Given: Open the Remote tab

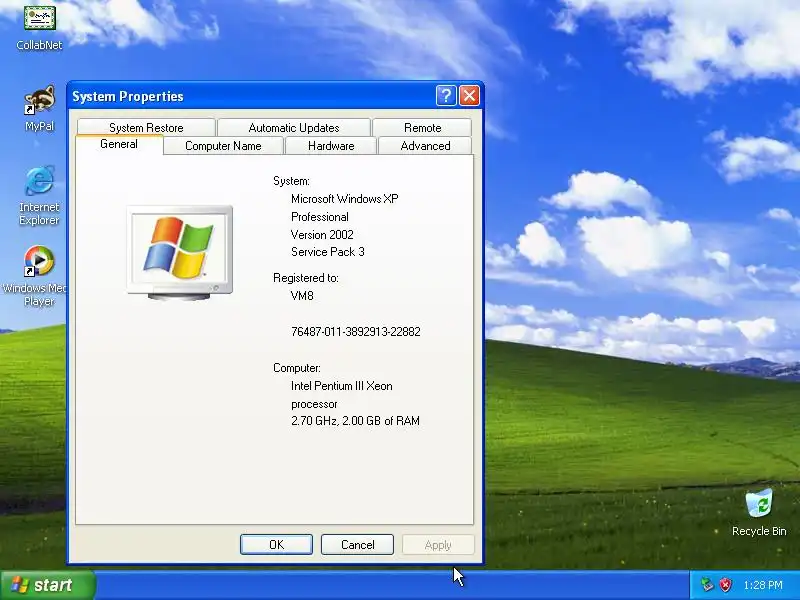Looking at the screenshot, I should click(422, 128).
